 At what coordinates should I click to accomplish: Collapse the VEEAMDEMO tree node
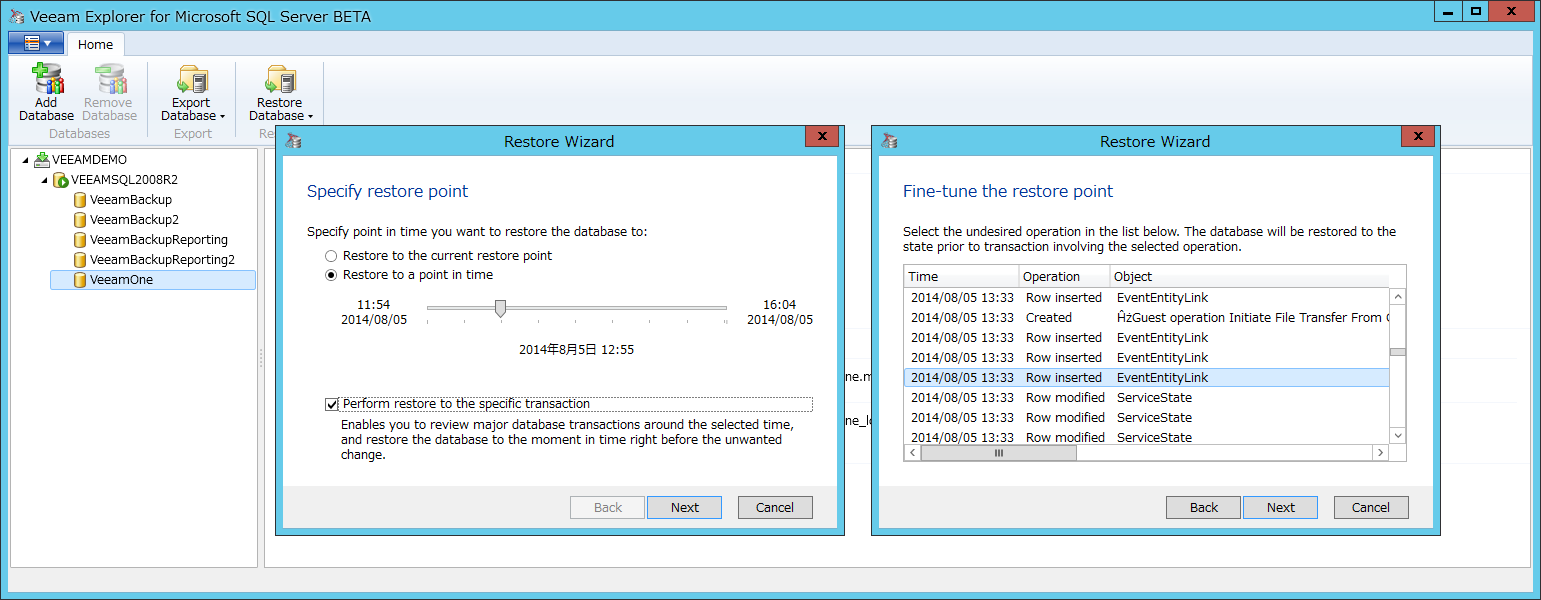(x=25, y=160)
